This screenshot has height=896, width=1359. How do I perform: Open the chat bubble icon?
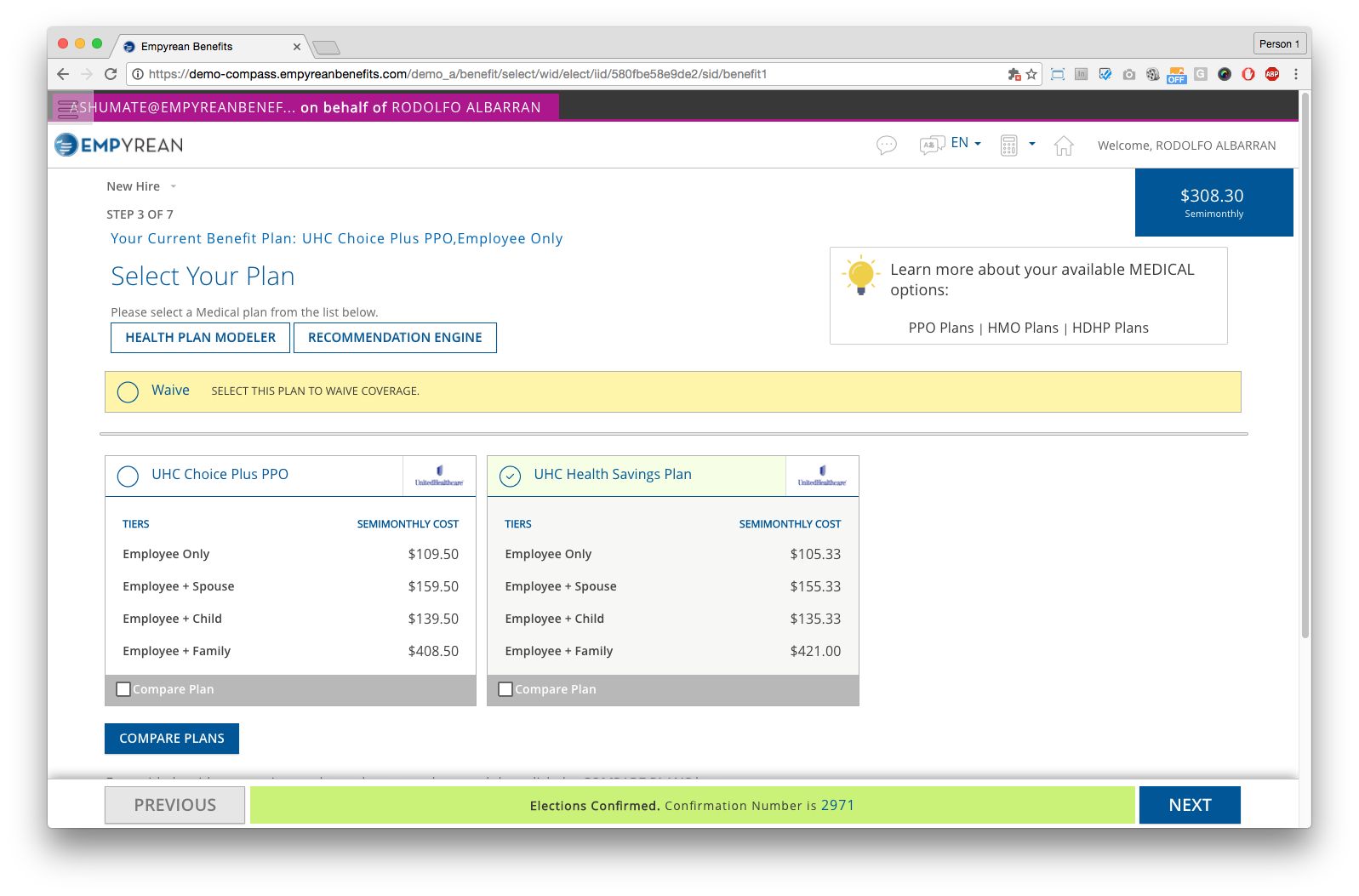tap(886, 146)
